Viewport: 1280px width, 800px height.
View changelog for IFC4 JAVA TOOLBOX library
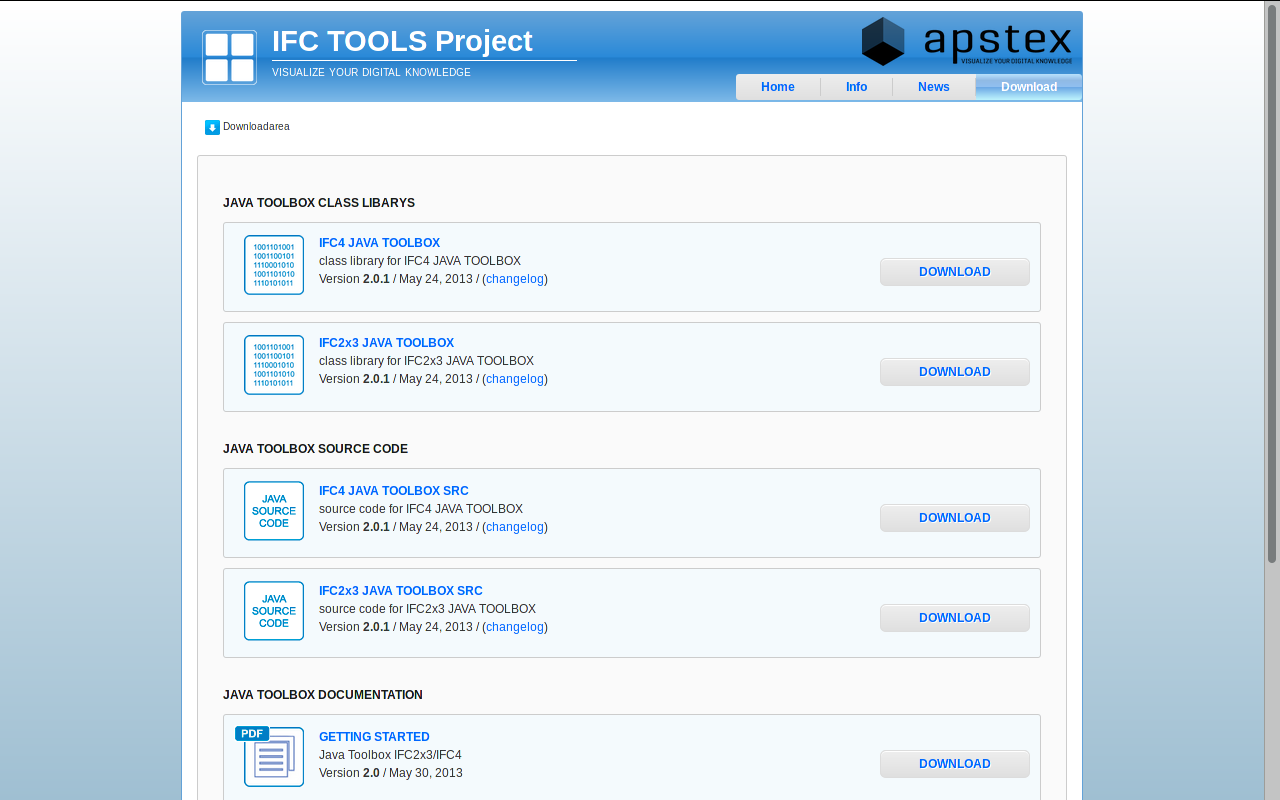tap(515, 279)
